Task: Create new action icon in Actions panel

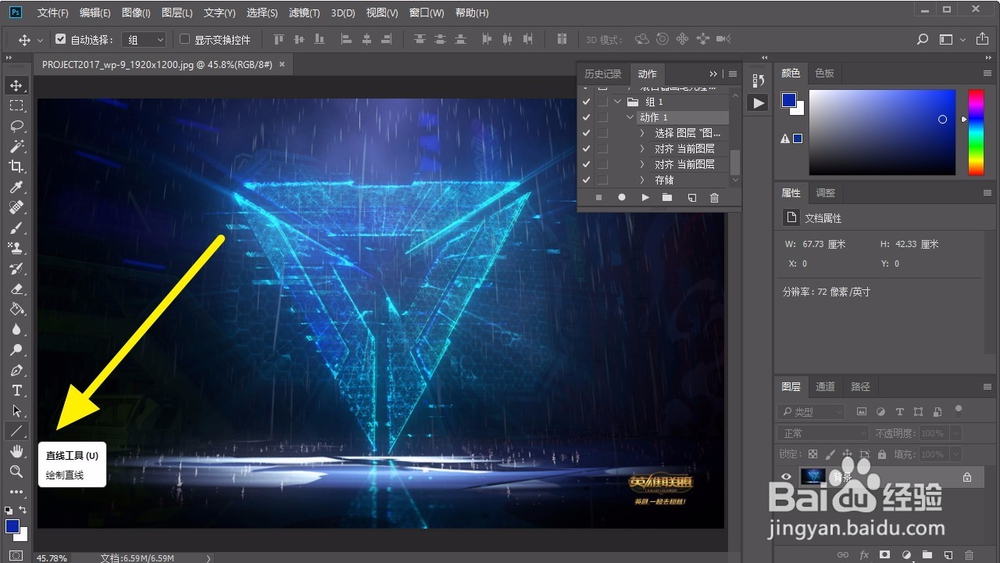Action: 691,198
